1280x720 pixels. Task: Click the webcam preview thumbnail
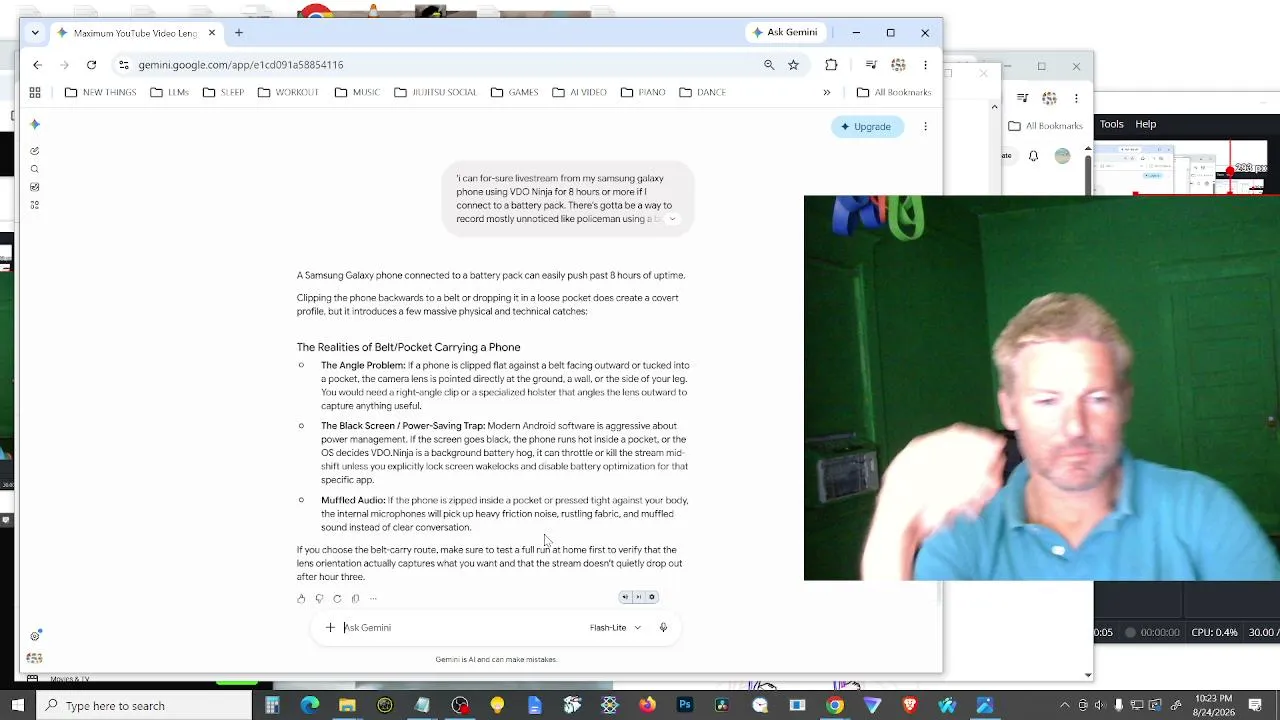tap(1042, 388)
